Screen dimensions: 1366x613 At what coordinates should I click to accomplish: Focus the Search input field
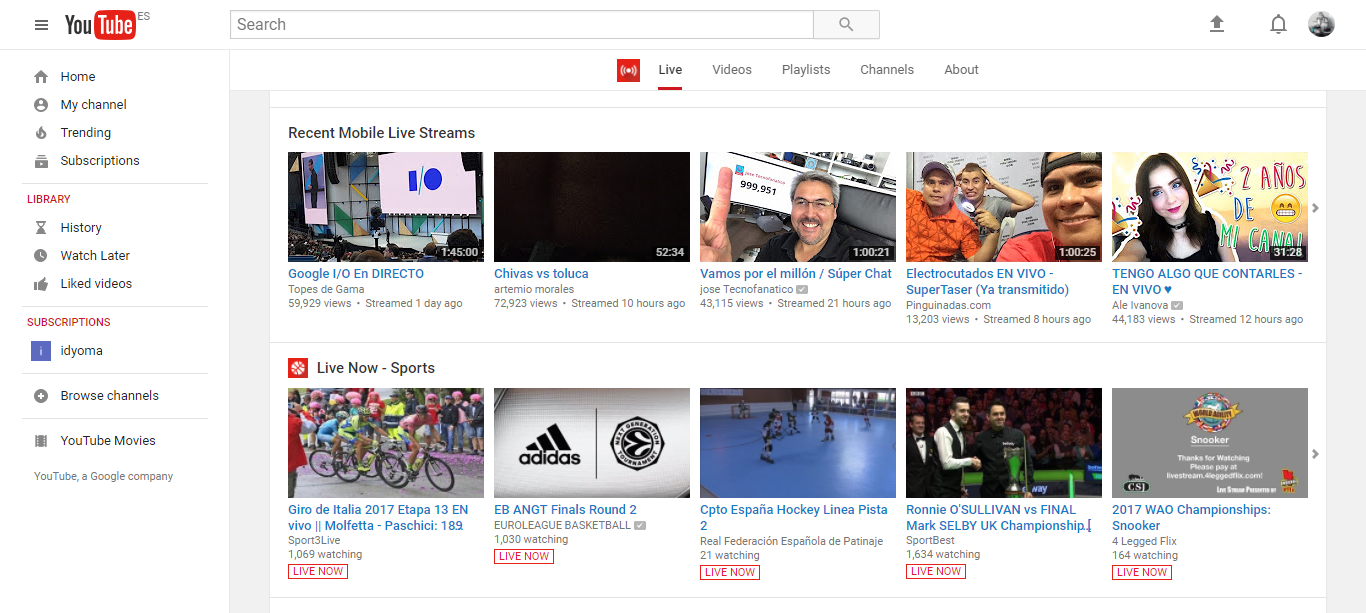[x=522, y=25]
